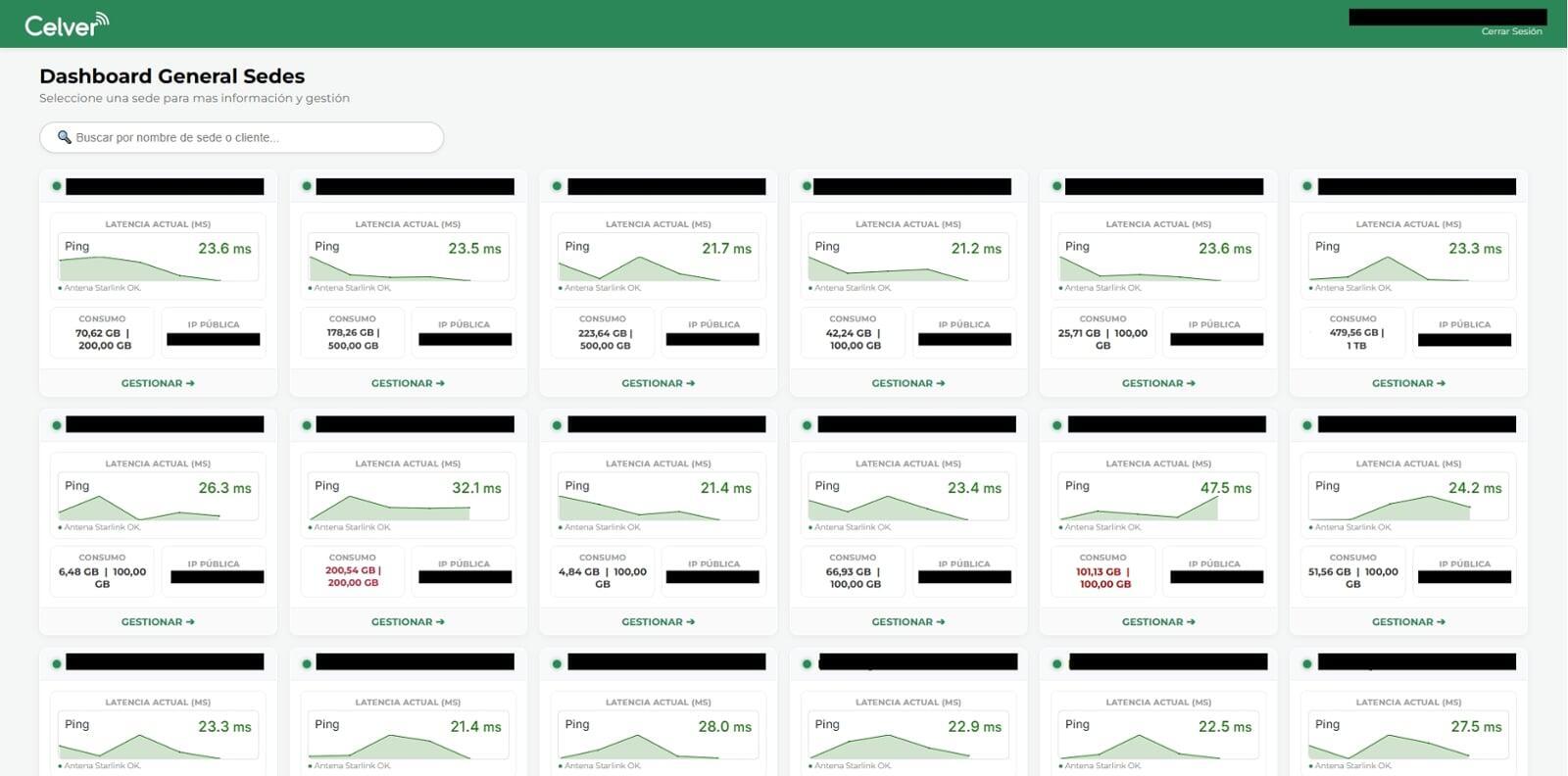Click the status dot on the 32.1 ms ping card
Image resolution: width=1568 pixels, height=776 pixels.
point(307,425)
